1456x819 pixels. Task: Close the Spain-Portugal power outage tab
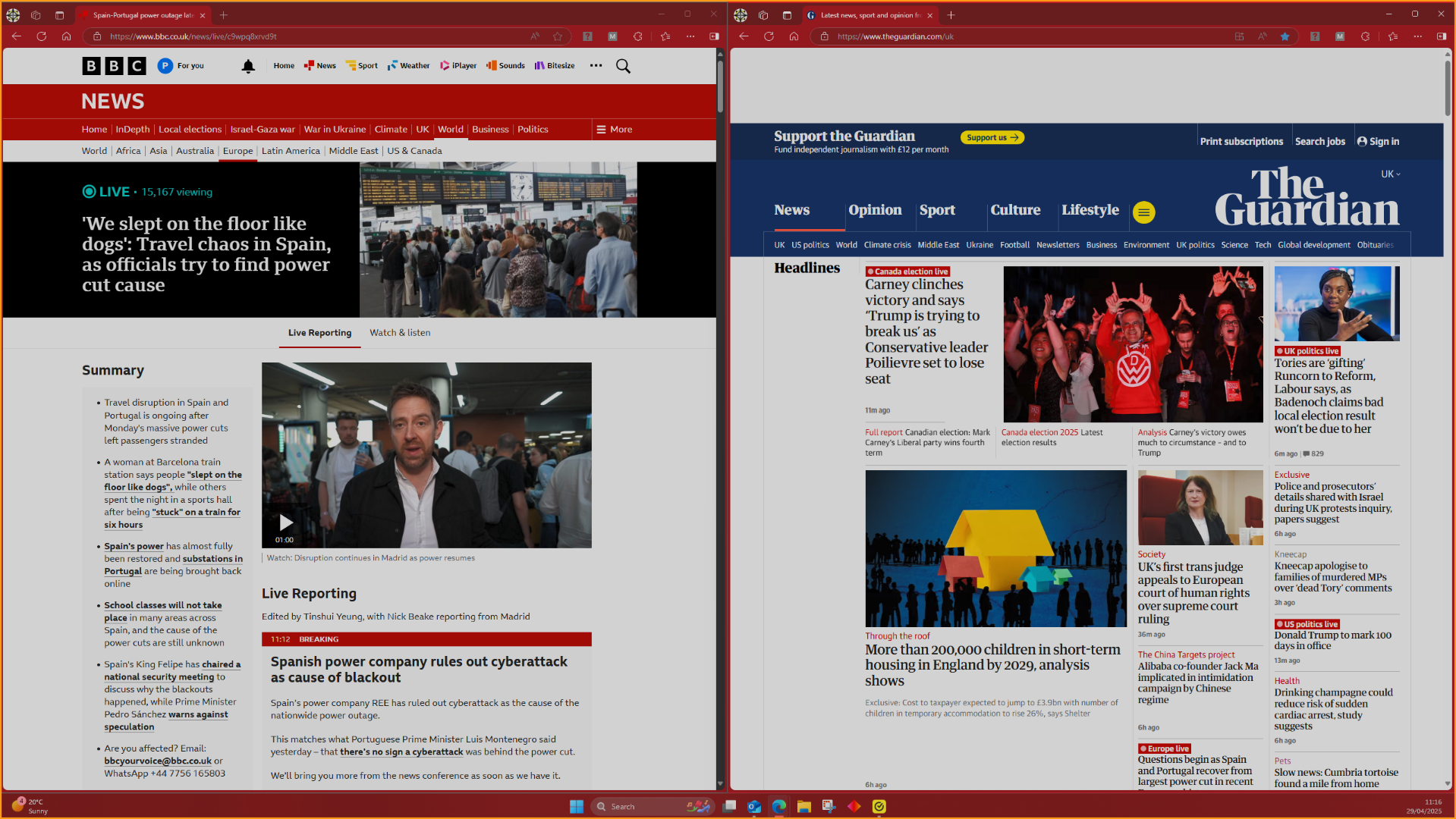(203, 15)
